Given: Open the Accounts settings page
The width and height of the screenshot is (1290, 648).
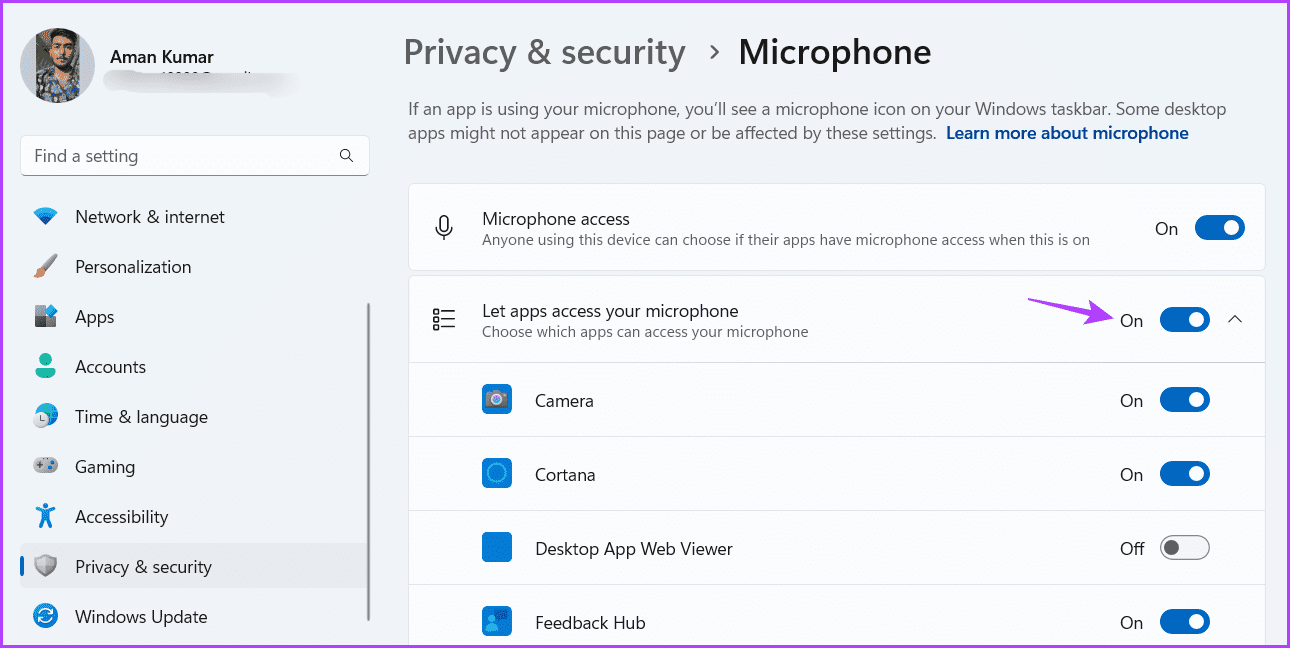Looking at the screenshot, I should 195,367.
